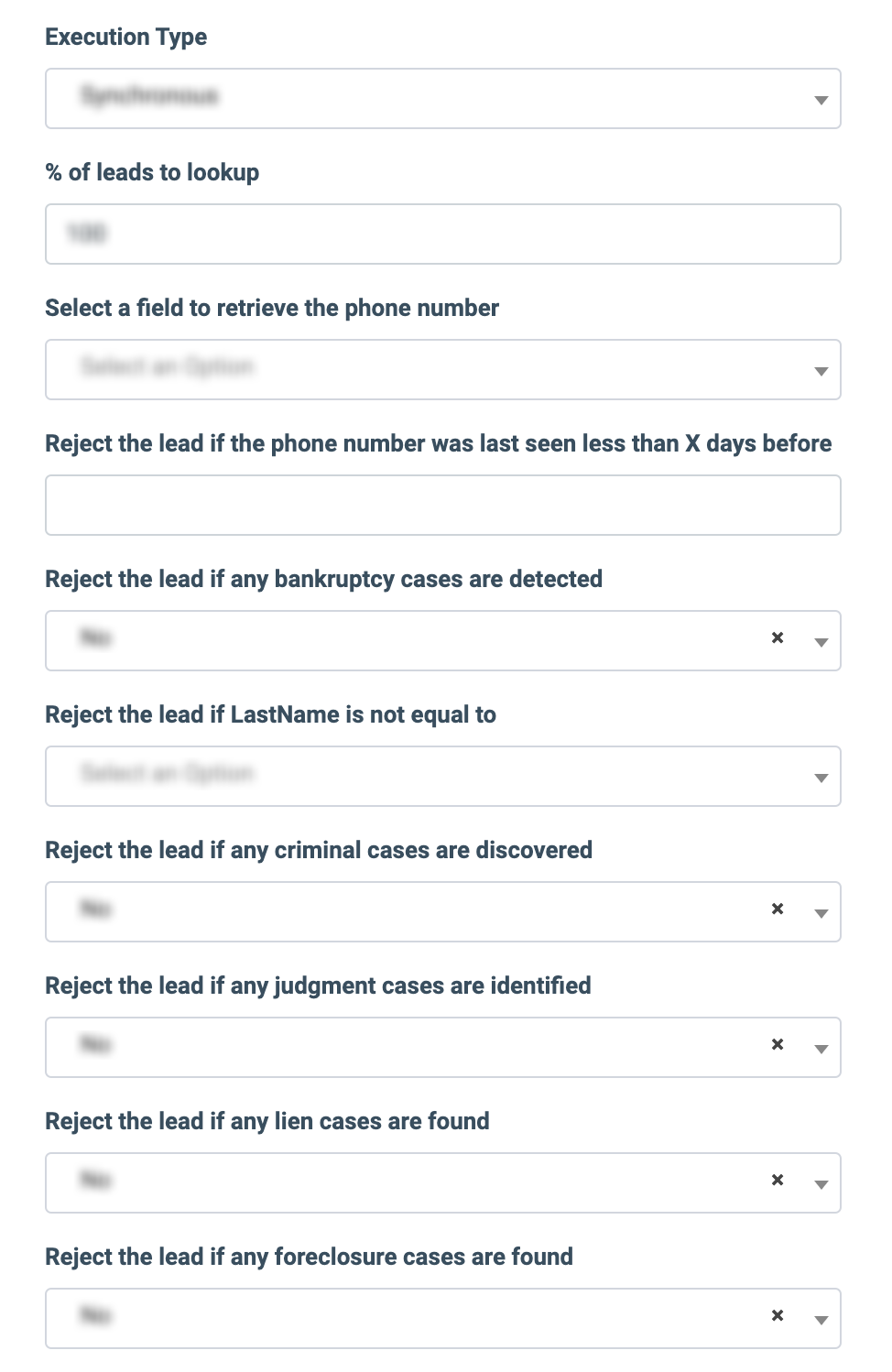This screenshot has height=1372, width=892.
Task: Clear the bankruptcy cases selection with X
Action: (x=778, y=637)
